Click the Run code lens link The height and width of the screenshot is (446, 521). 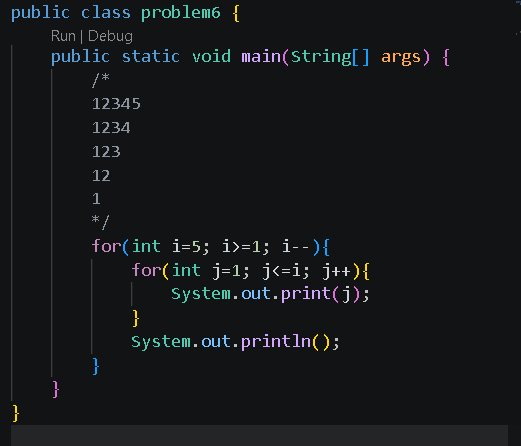point(63,36)
